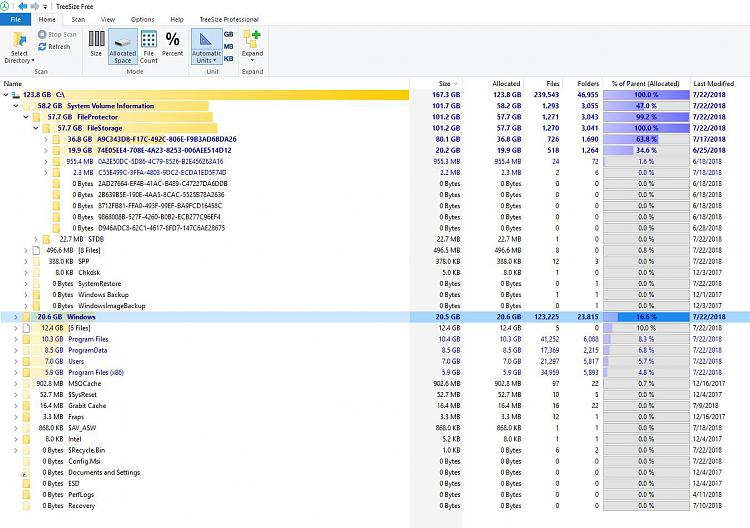Click the $Recycle.Bin folder icon

coord(26,450)
